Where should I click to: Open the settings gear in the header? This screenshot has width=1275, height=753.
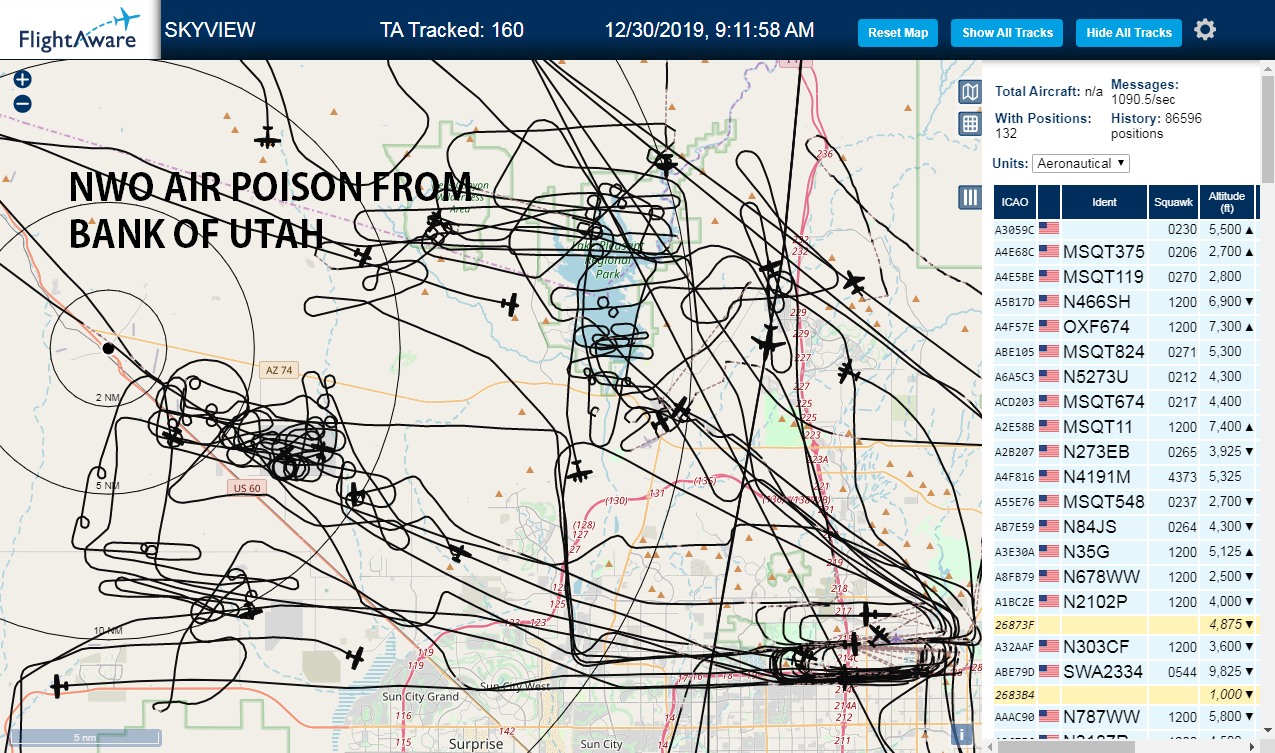pos(1205,30)
